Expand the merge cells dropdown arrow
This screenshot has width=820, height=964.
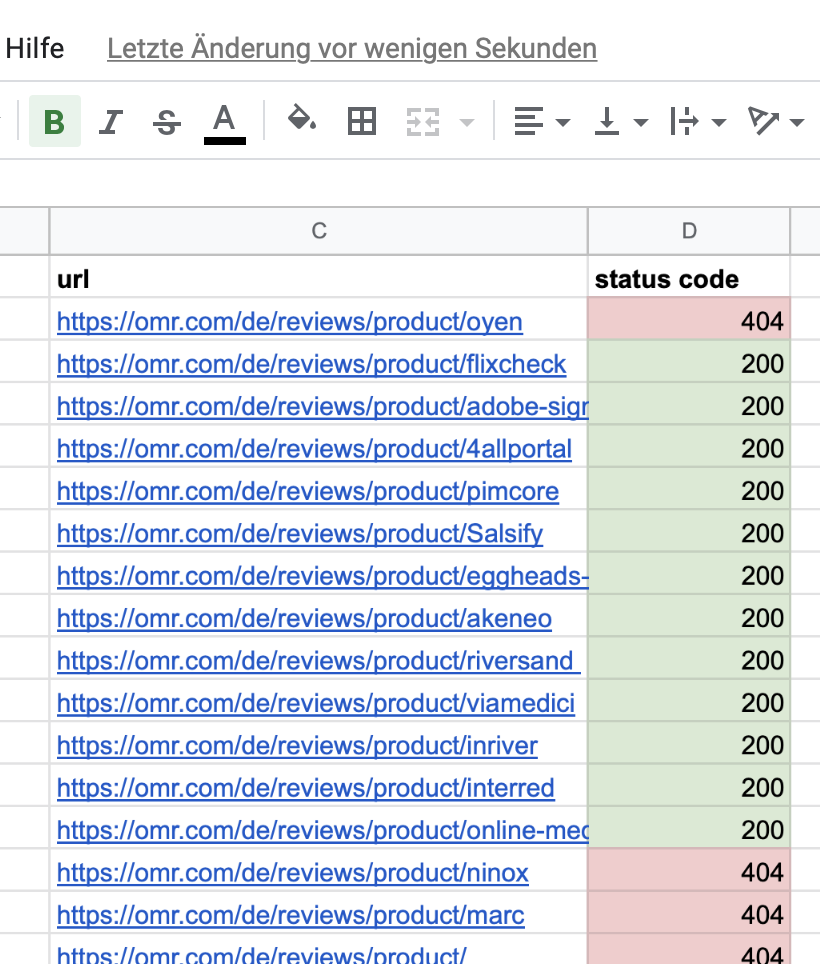pos(467,122)
